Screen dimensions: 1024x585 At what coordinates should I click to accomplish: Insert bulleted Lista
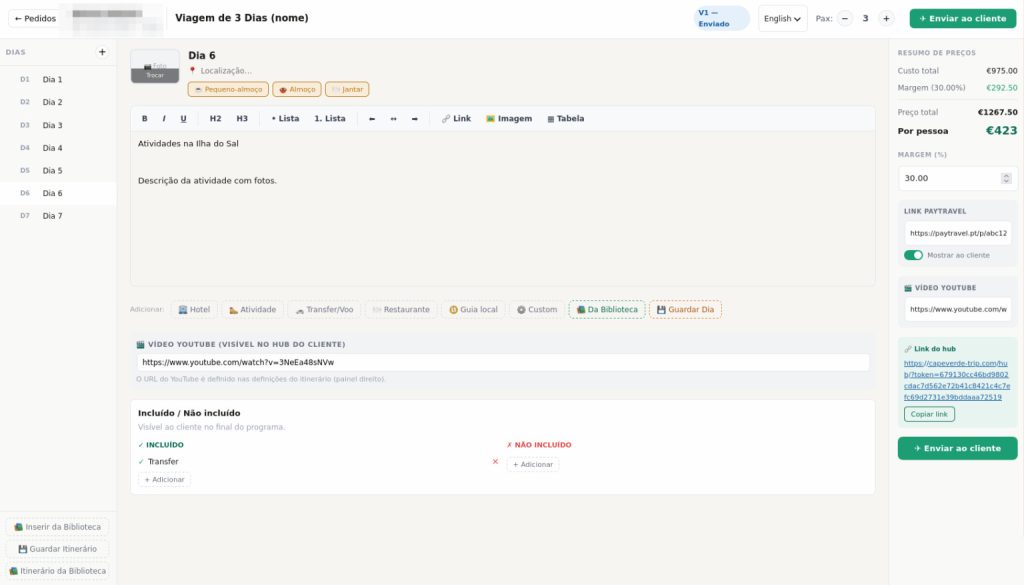click(285, 119)
